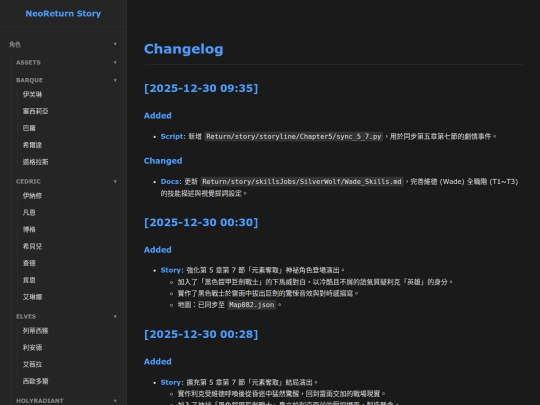Image resolution: width=540 pixels, height=405 pixels.
Task: Click the Story label under 00:28
Action: point(171,382)
